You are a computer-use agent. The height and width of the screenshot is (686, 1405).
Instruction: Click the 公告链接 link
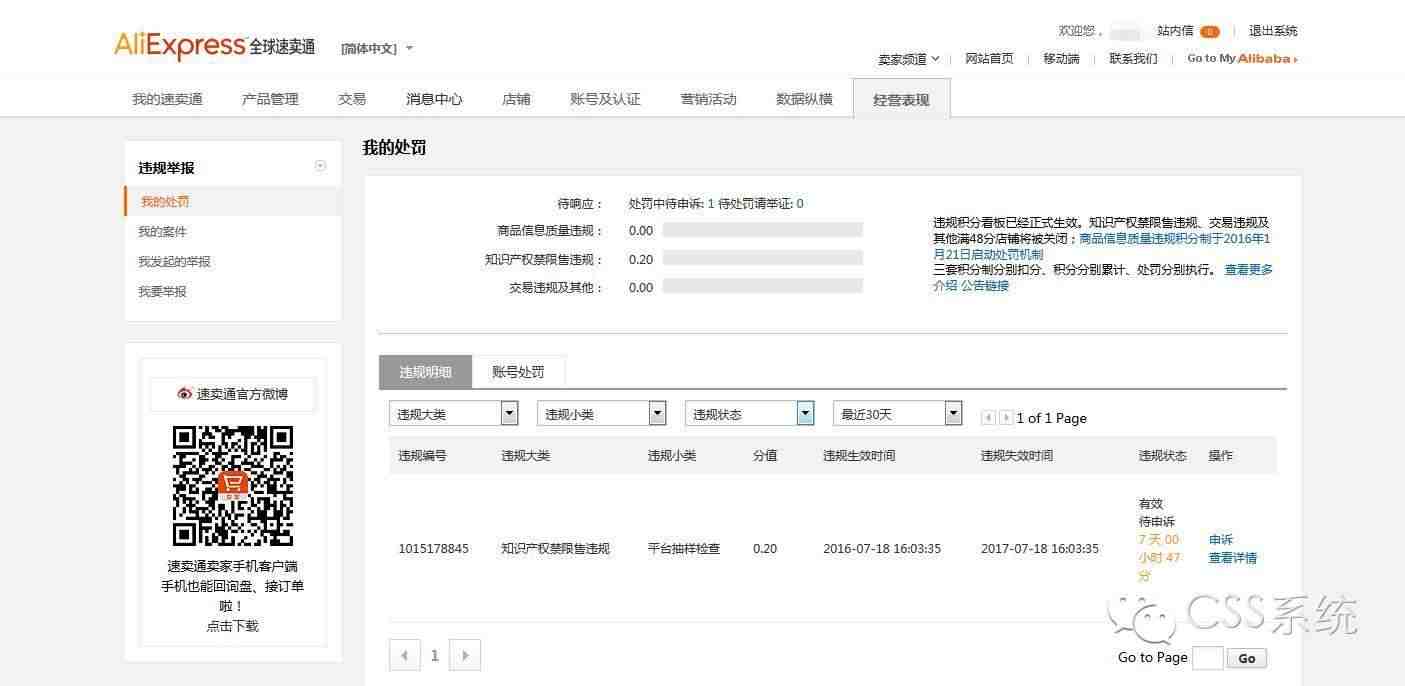[985, 286]
